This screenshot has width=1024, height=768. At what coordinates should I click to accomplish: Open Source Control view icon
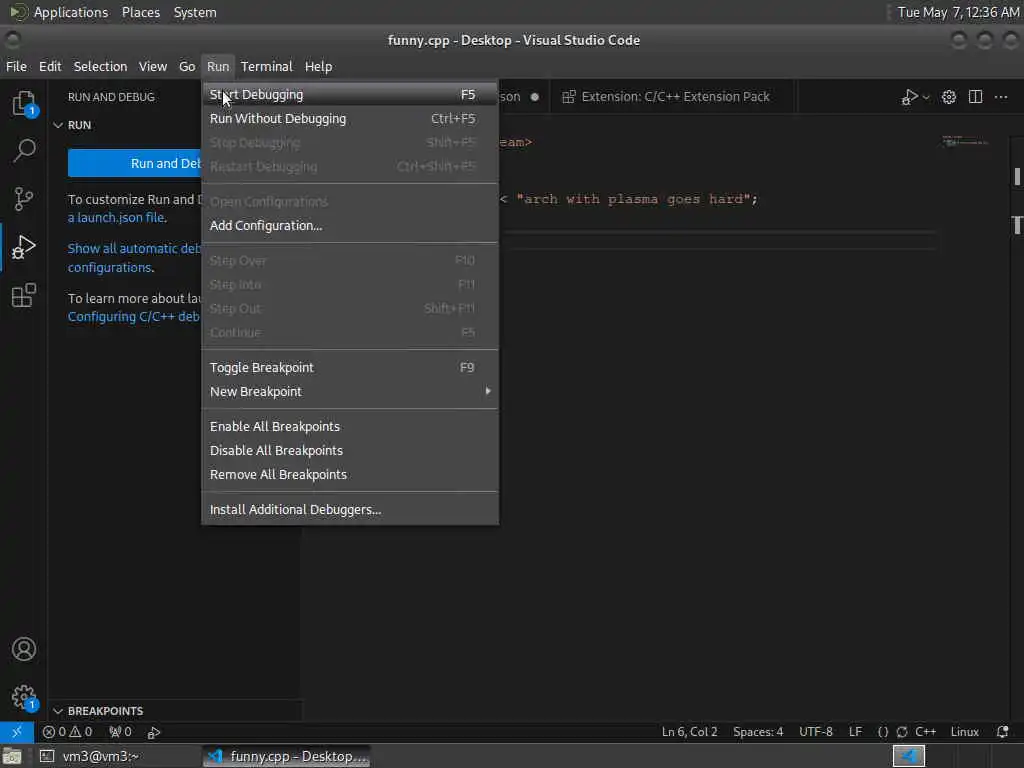coord(24,199)
